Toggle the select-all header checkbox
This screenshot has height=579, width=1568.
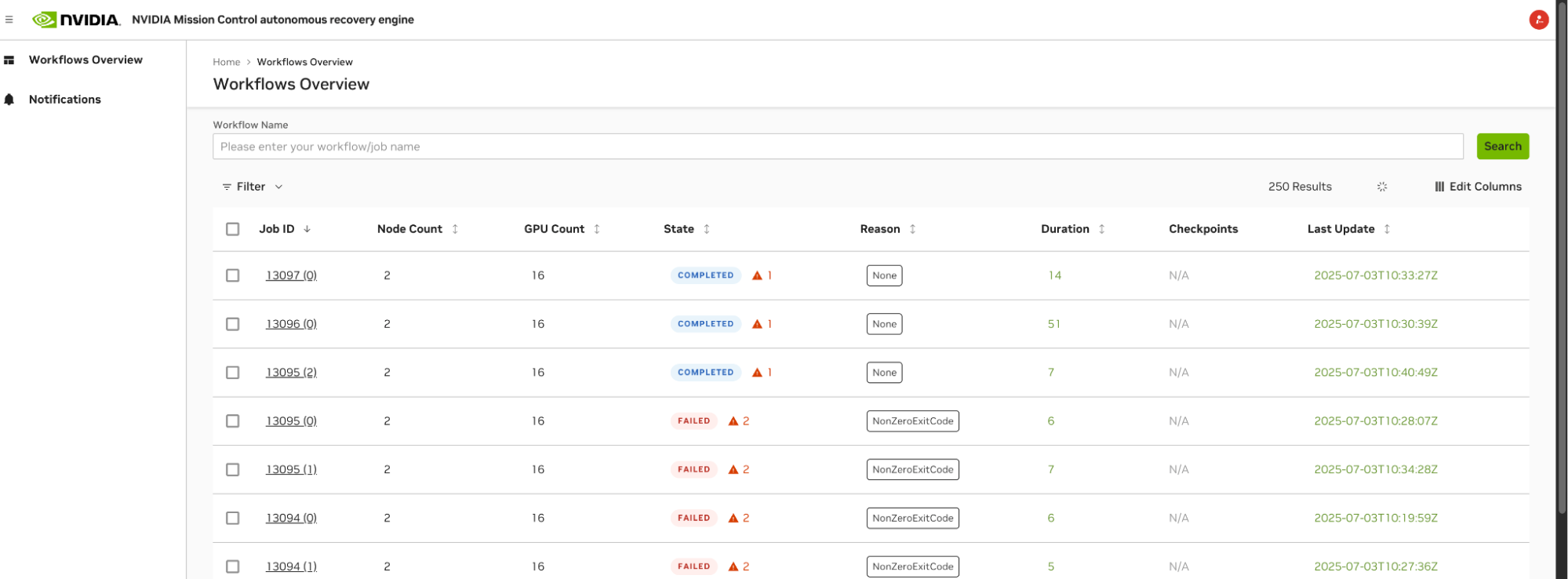click(233, 229)
